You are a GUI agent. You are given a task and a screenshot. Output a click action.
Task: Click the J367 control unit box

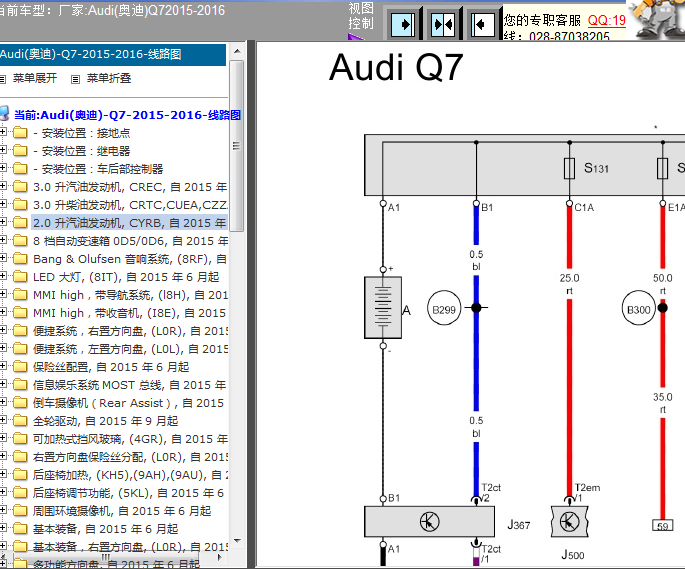click(x=429, y=521)
